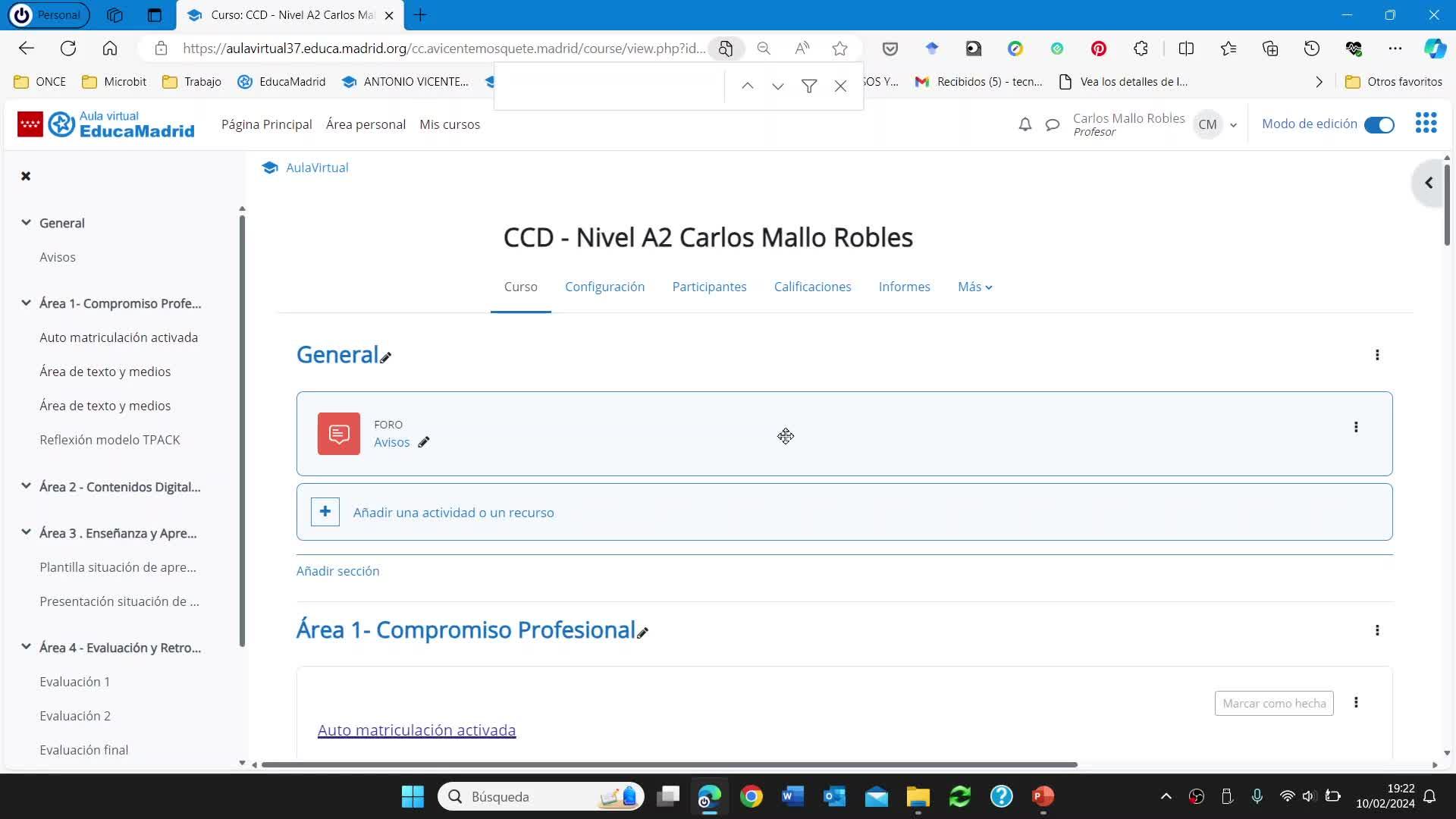The height and width of the screenshot is (819, 1456).
Task: Open EducaMadrid apps grid icon
Action: tap(1426, 124)
